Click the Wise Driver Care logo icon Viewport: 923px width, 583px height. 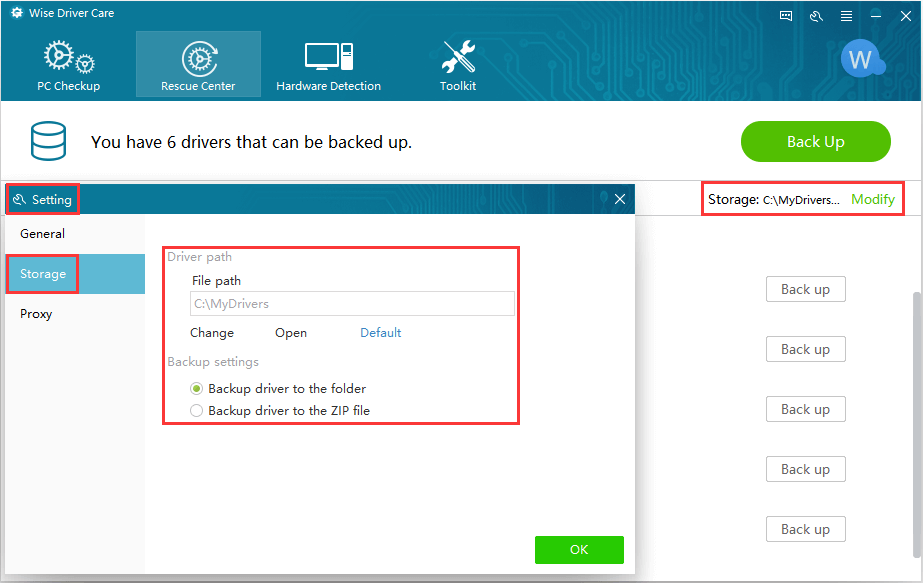click(17, 12)
